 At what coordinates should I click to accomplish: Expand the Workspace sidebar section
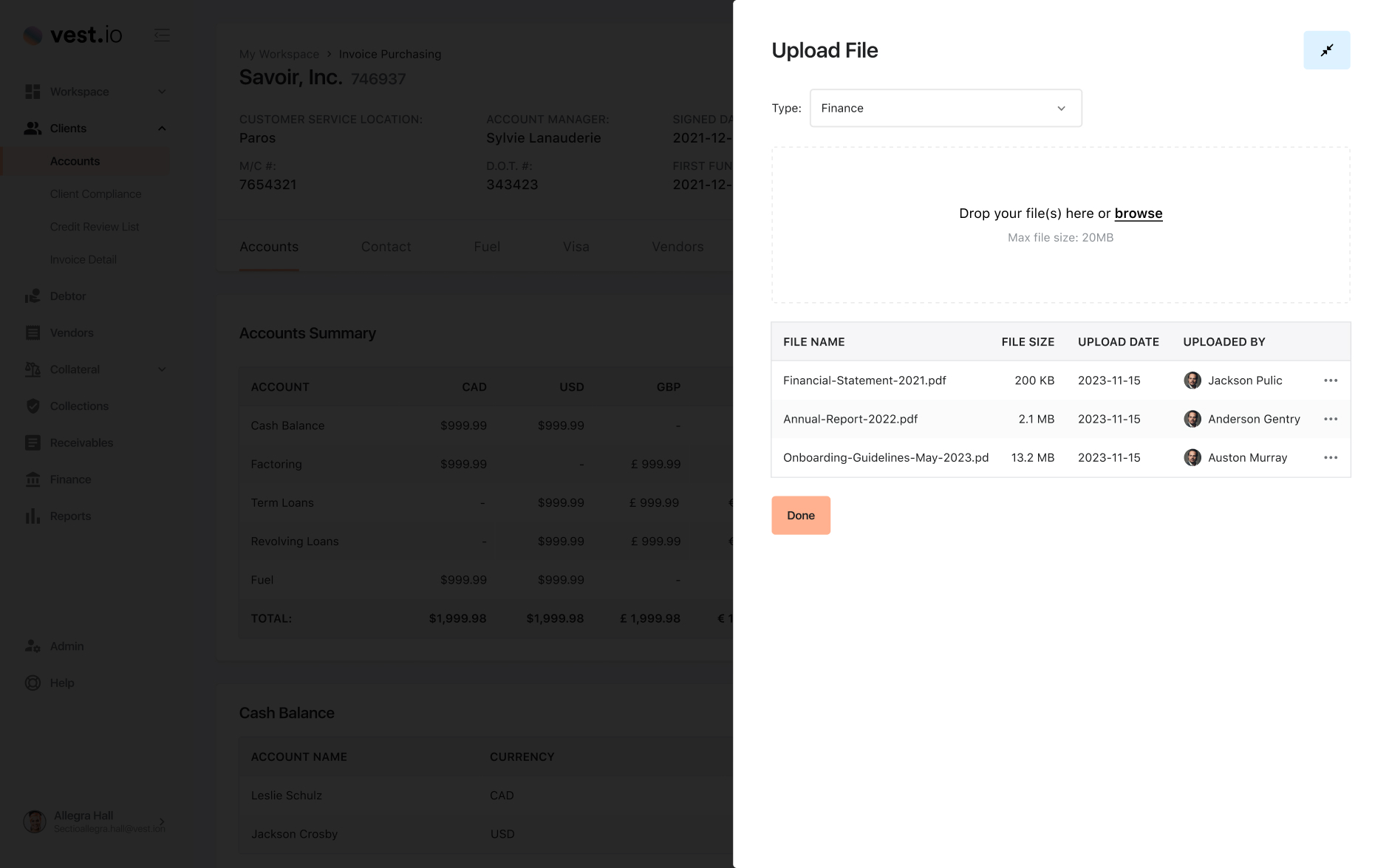(162, 92)
